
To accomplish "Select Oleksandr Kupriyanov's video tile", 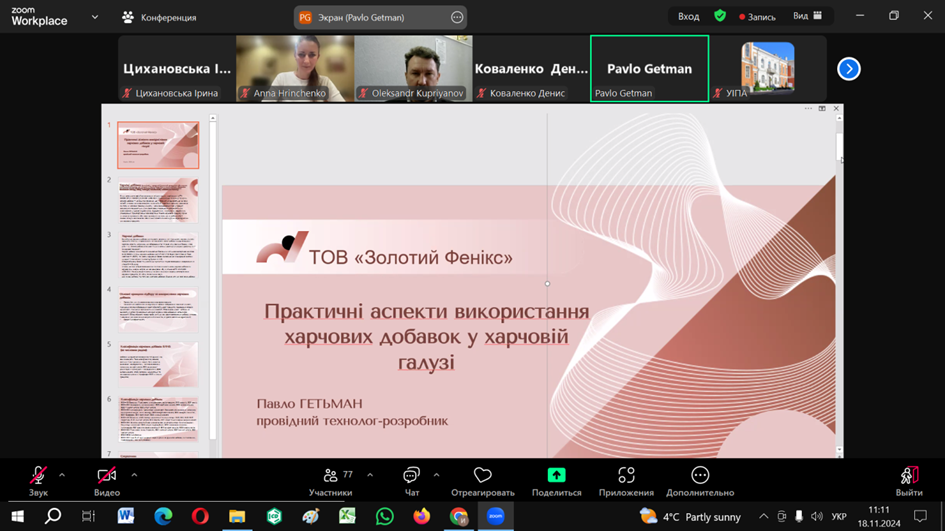I will (413, 68).
